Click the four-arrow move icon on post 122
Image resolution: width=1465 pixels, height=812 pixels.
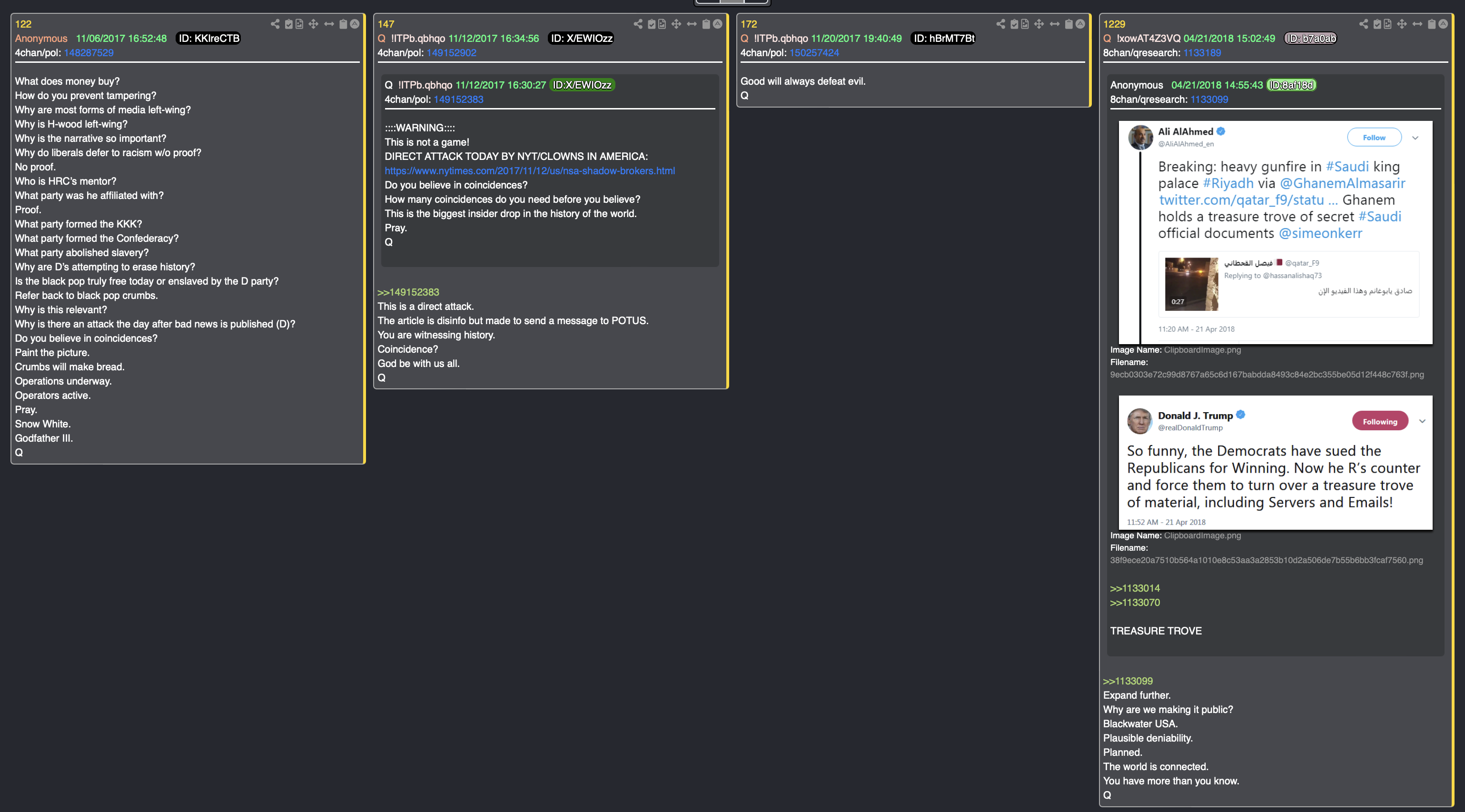coord(313,24)
